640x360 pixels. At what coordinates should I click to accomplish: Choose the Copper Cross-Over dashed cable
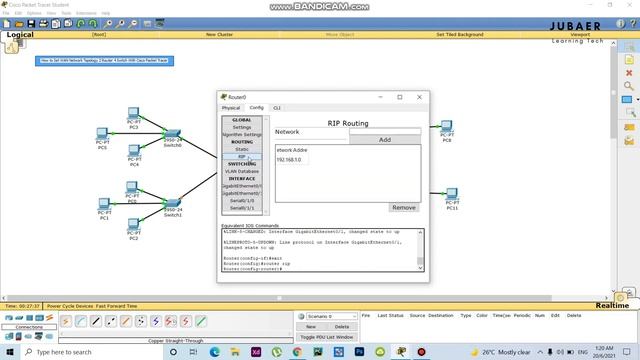pyautogui.click(x=111, y=321)
